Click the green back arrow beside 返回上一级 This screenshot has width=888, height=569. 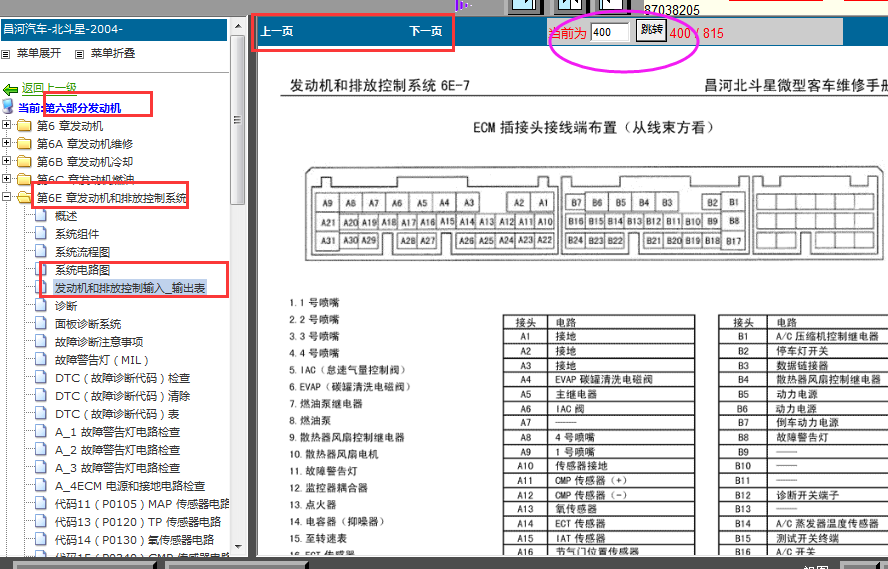pyautogui.click(x=10, y=89)
